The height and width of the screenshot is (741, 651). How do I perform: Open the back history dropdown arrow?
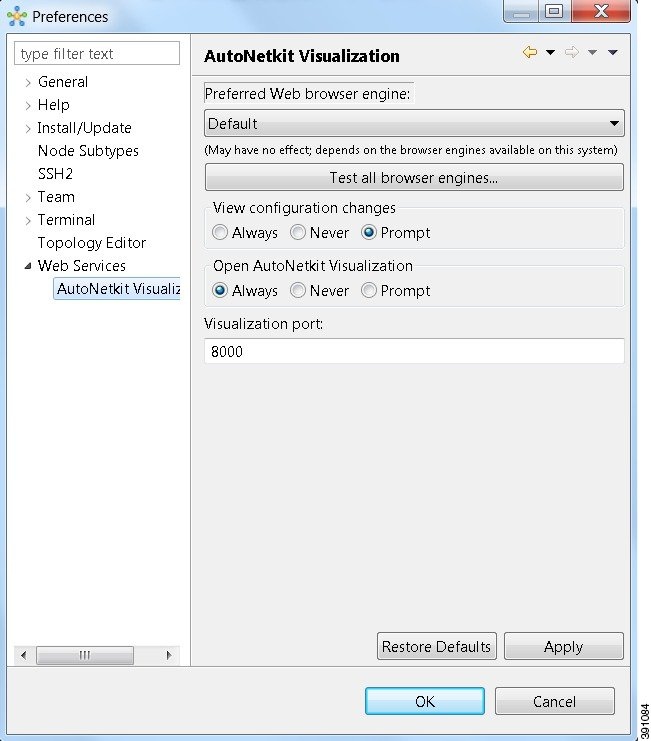click(x=550, y=52)
